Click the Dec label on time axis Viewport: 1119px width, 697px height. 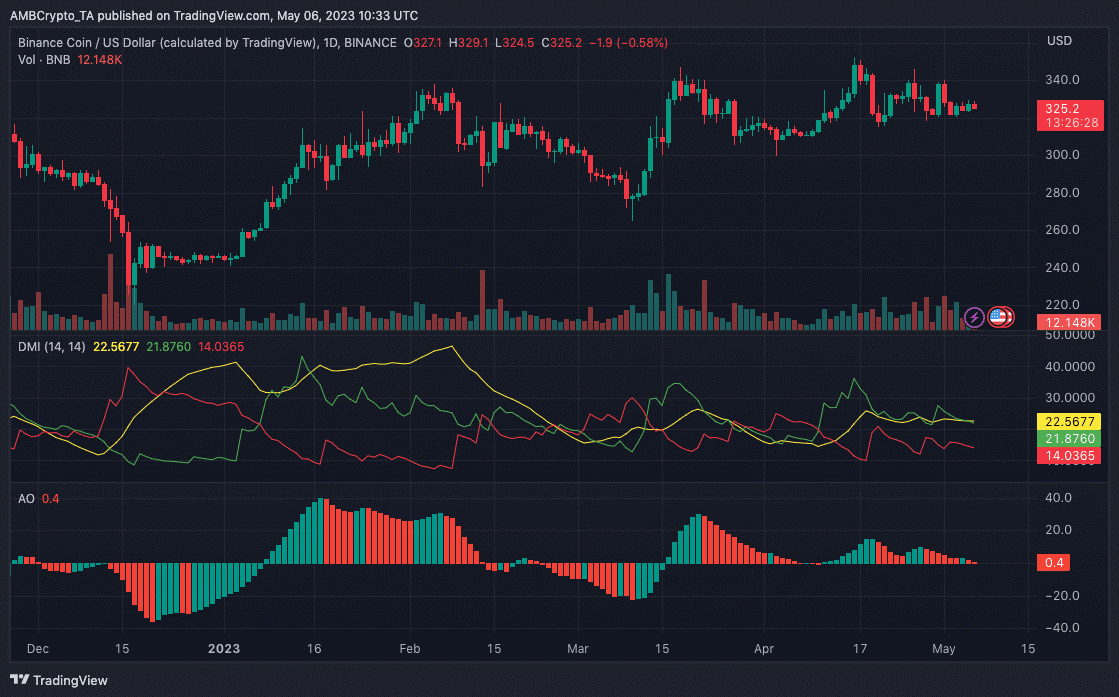pos(38,648)
